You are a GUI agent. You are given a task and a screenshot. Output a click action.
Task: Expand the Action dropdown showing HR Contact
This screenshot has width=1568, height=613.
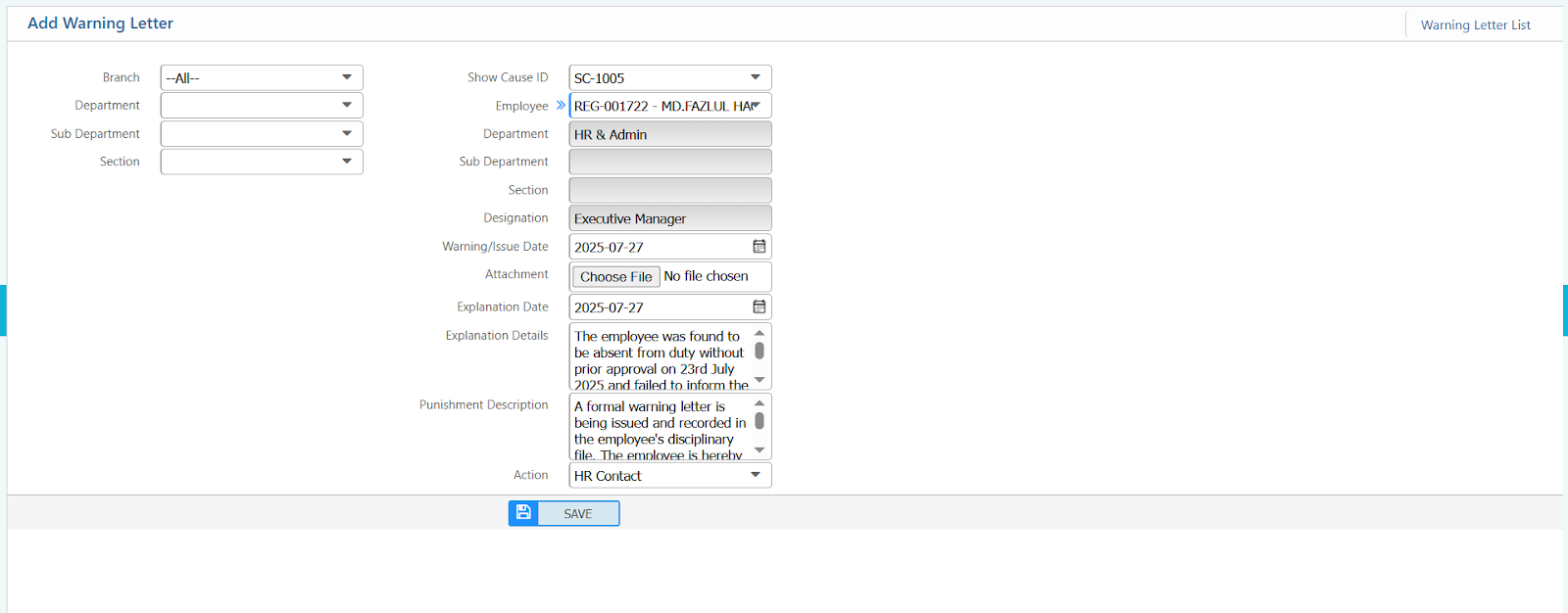coord(669,476)
